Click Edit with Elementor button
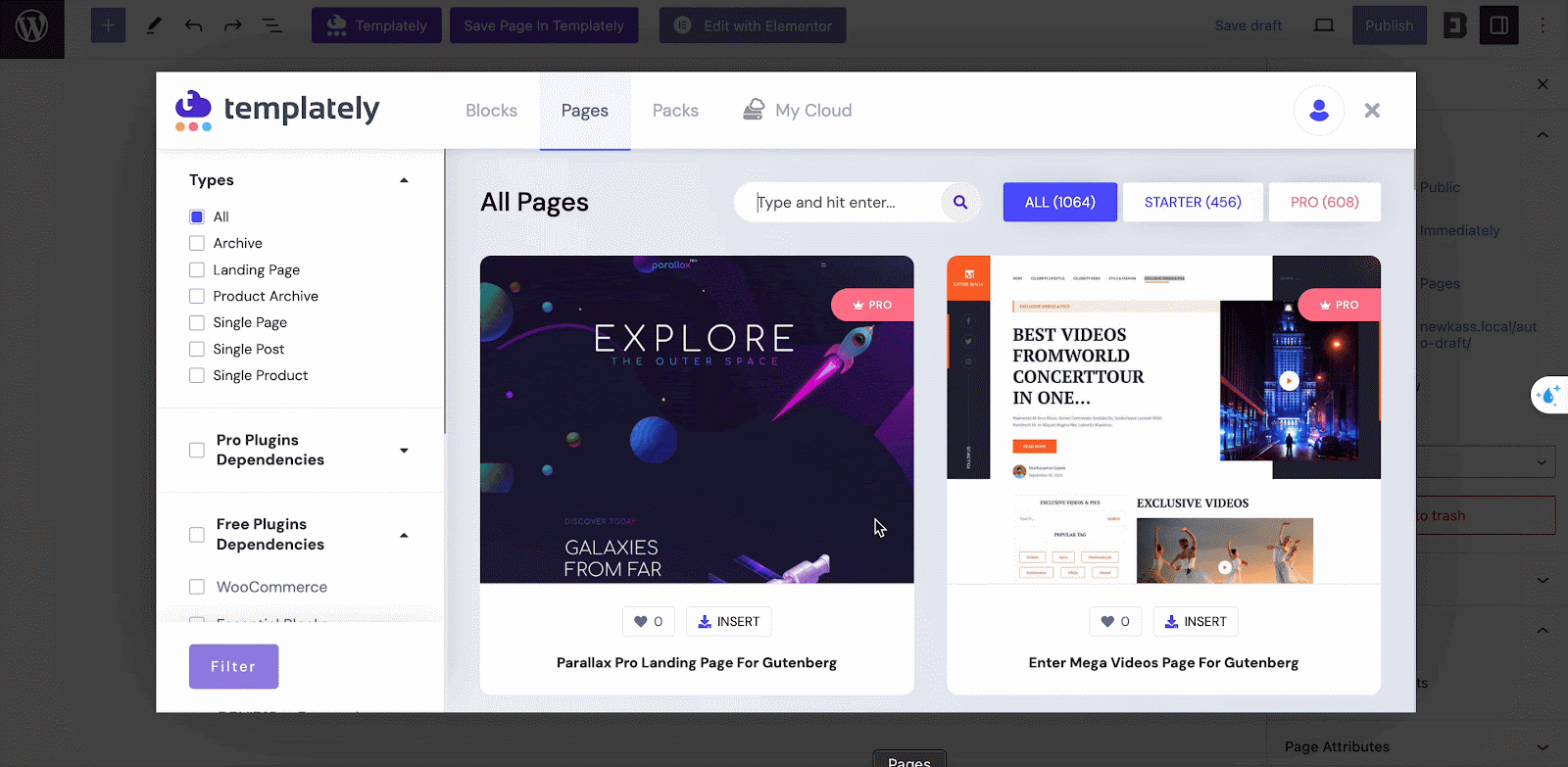 pos(753,25)
